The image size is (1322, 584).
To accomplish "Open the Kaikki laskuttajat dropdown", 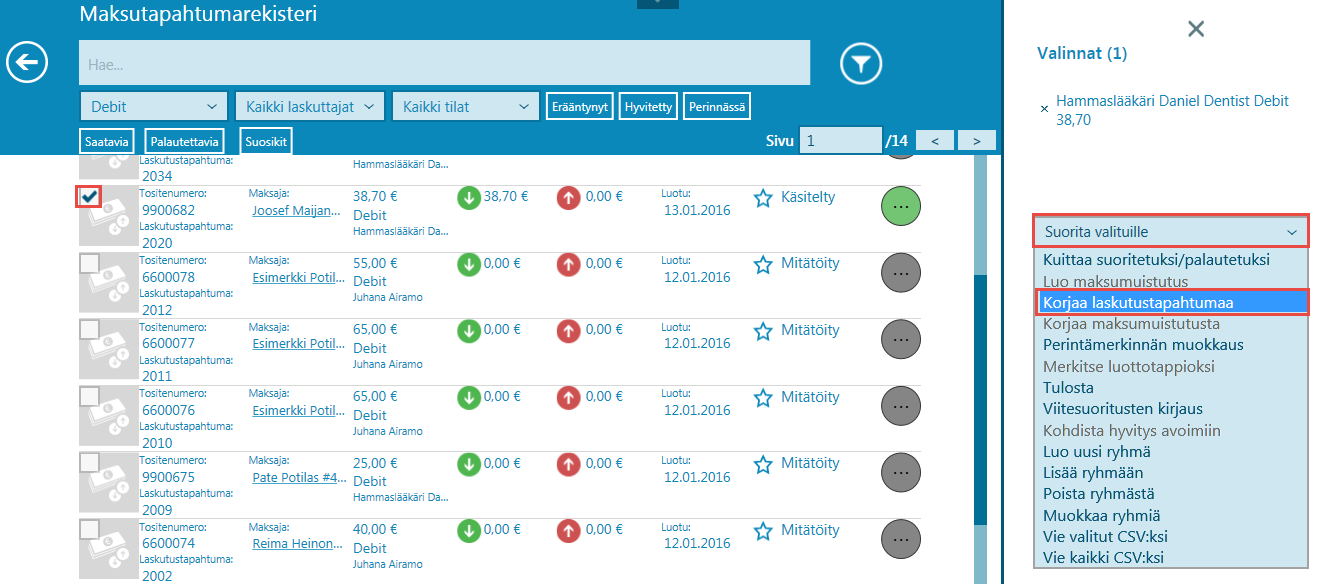I will [309, 107].
